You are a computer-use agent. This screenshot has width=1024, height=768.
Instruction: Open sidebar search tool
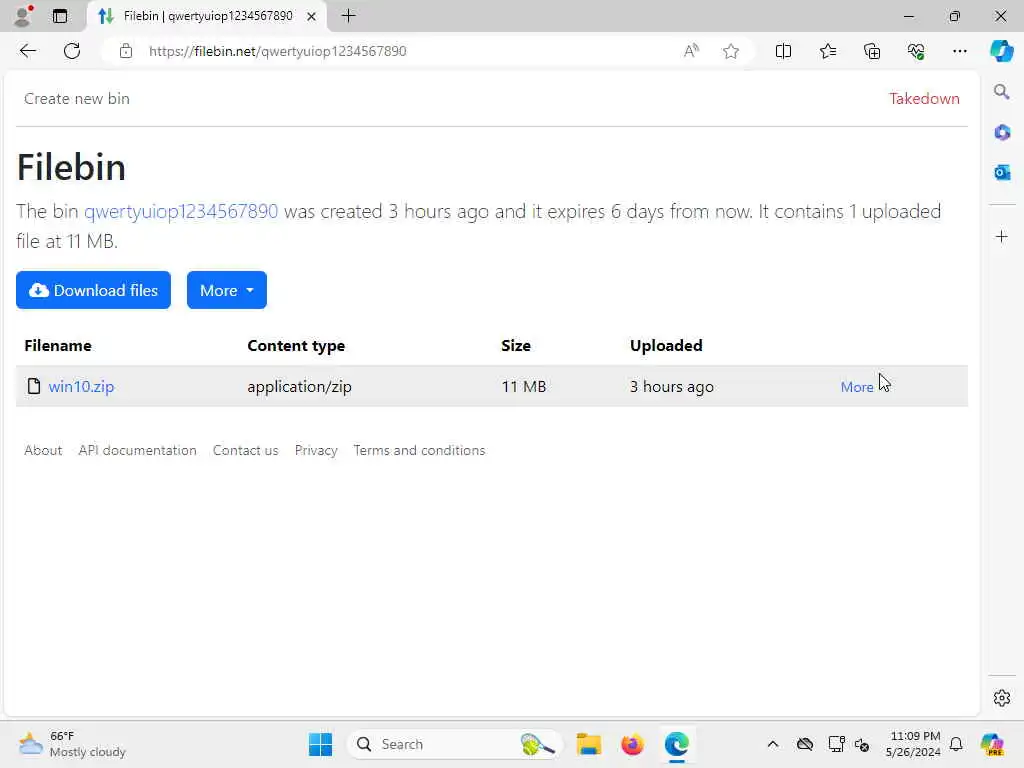click(1002, 91)
